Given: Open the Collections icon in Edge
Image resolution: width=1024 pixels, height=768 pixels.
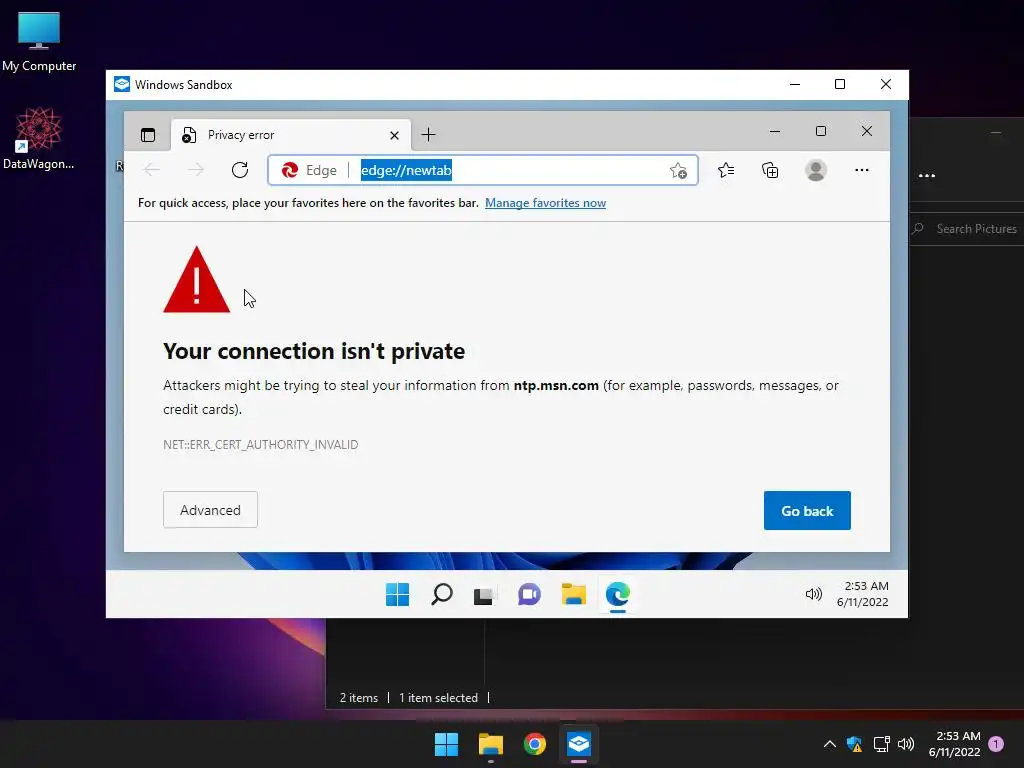Looking at the screenshot, I should click(x=770, y=170).
